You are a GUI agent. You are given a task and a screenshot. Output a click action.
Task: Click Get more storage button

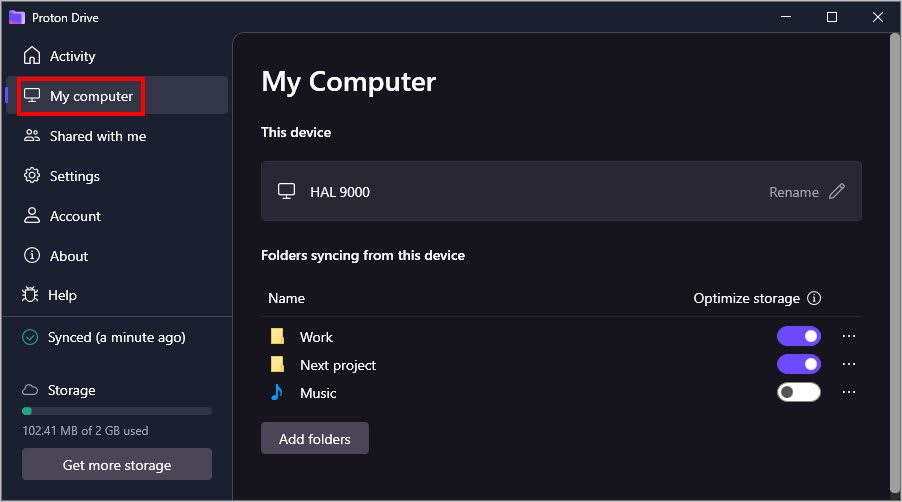point(117,464)
